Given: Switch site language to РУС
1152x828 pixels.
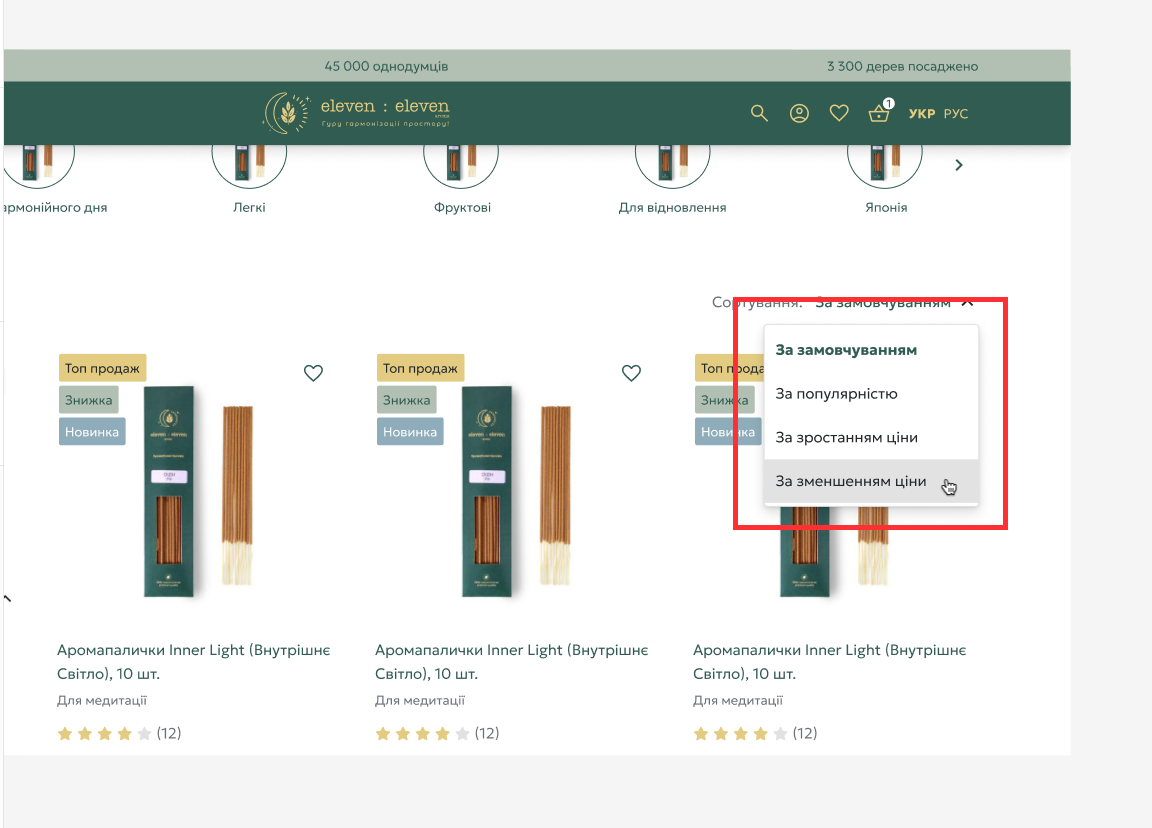Looking at the screenshot, I should tap(956, 114).
